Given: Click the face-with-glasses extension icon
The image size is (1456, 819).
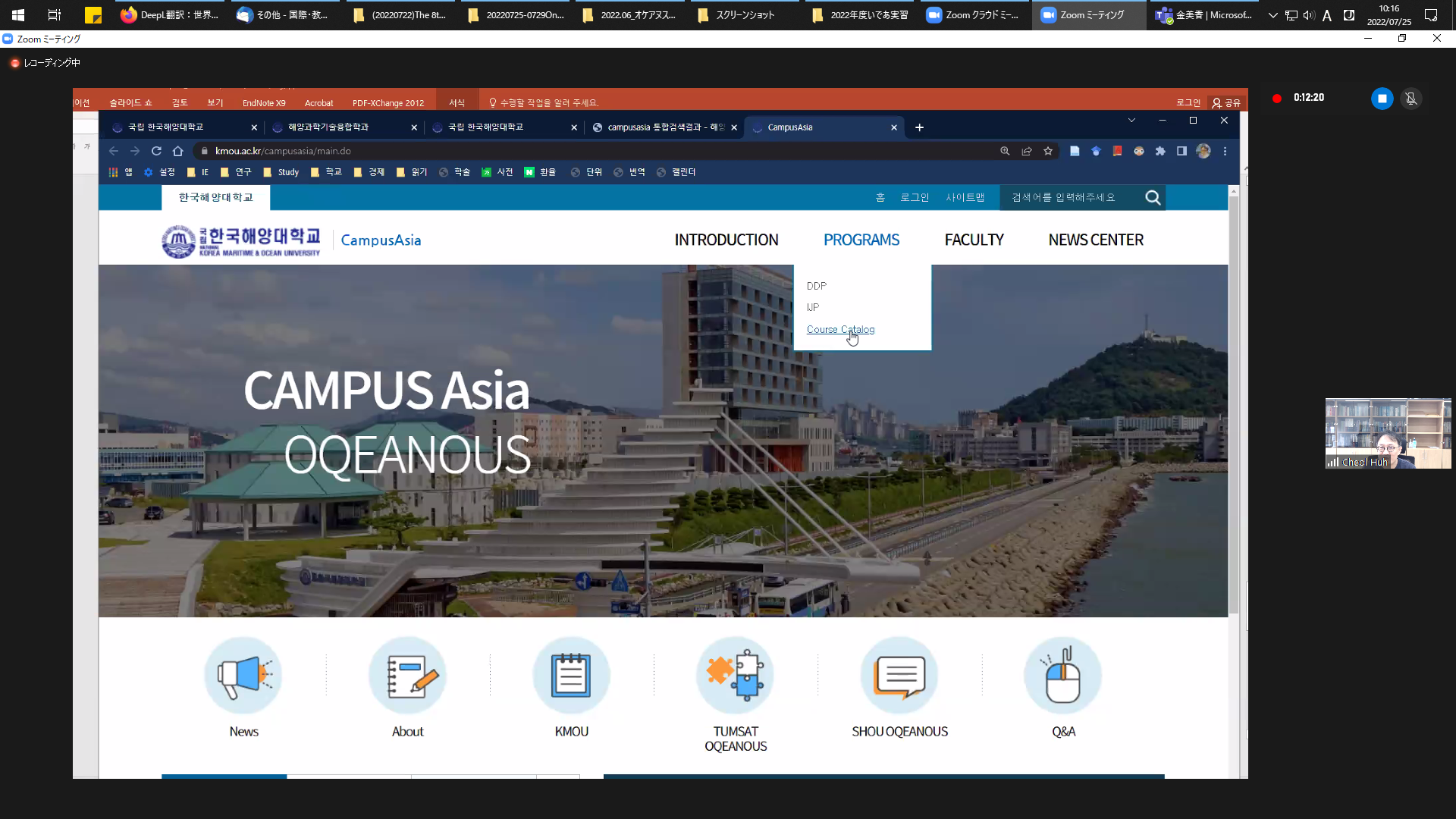Looking at the screenshot, I should click(1139, 151).
